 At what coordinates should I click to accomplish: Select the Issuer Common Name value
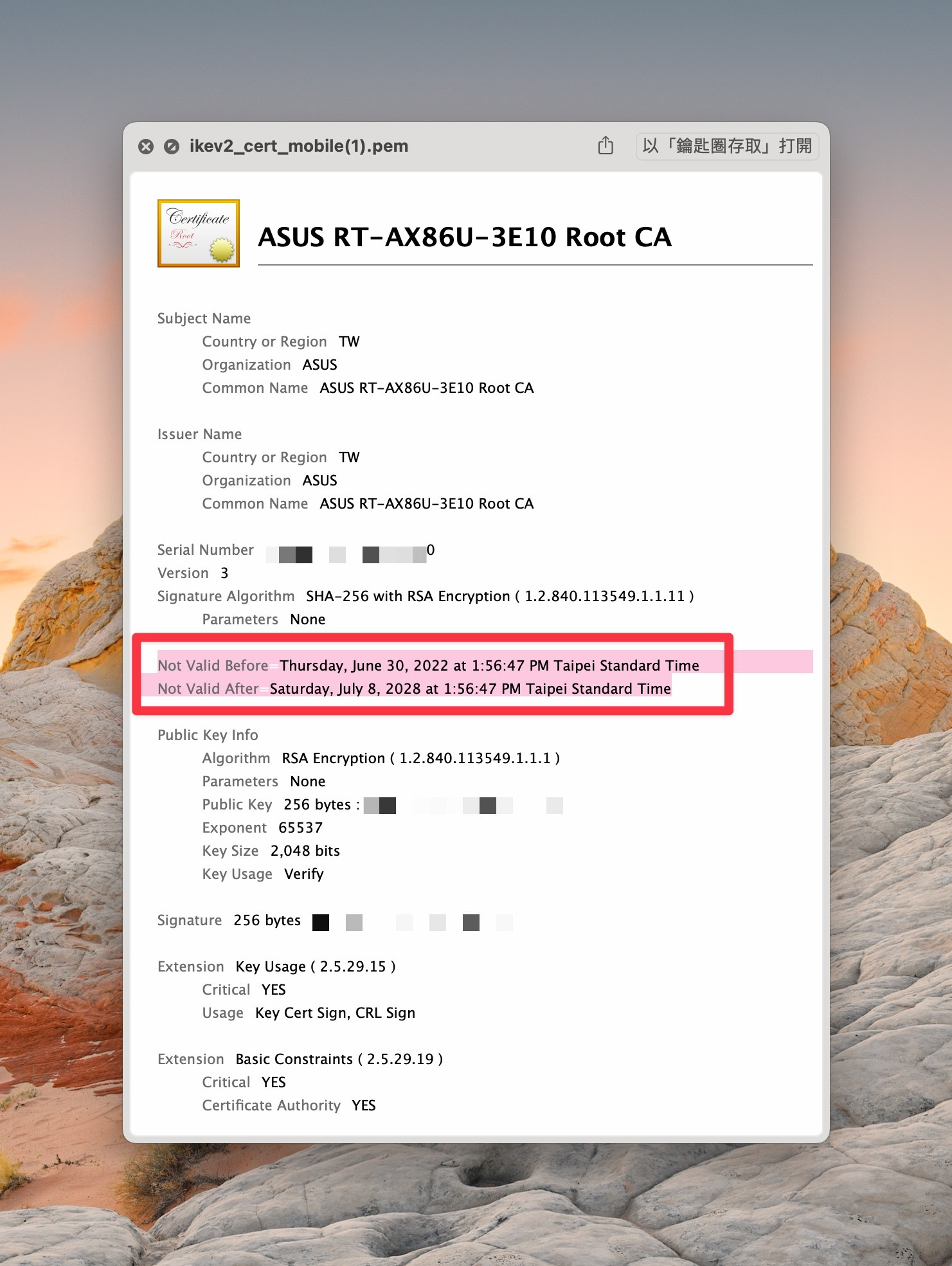tap(427, 503)
